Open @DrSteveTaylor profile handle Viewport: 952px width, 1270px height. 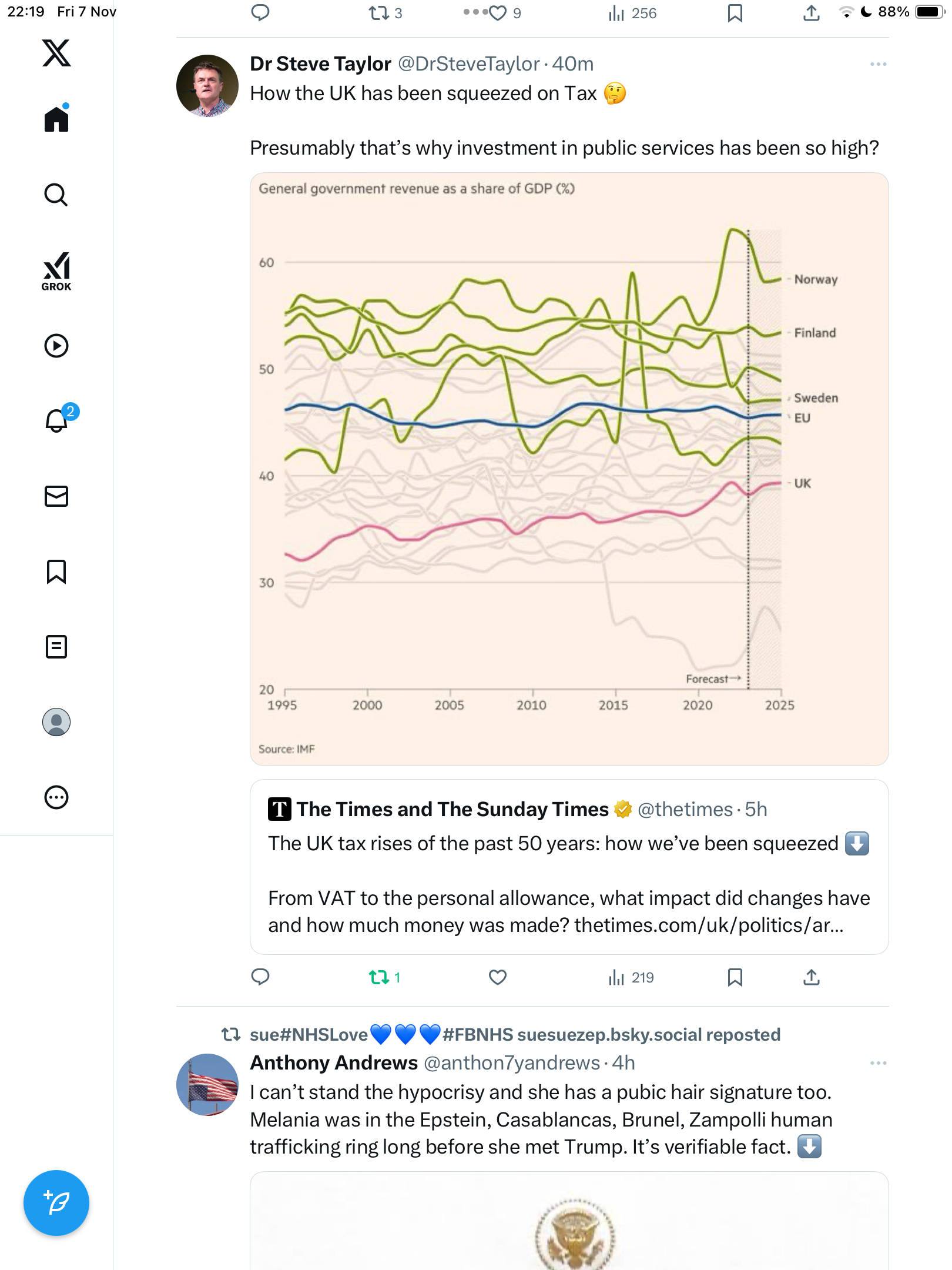(468, 64)
